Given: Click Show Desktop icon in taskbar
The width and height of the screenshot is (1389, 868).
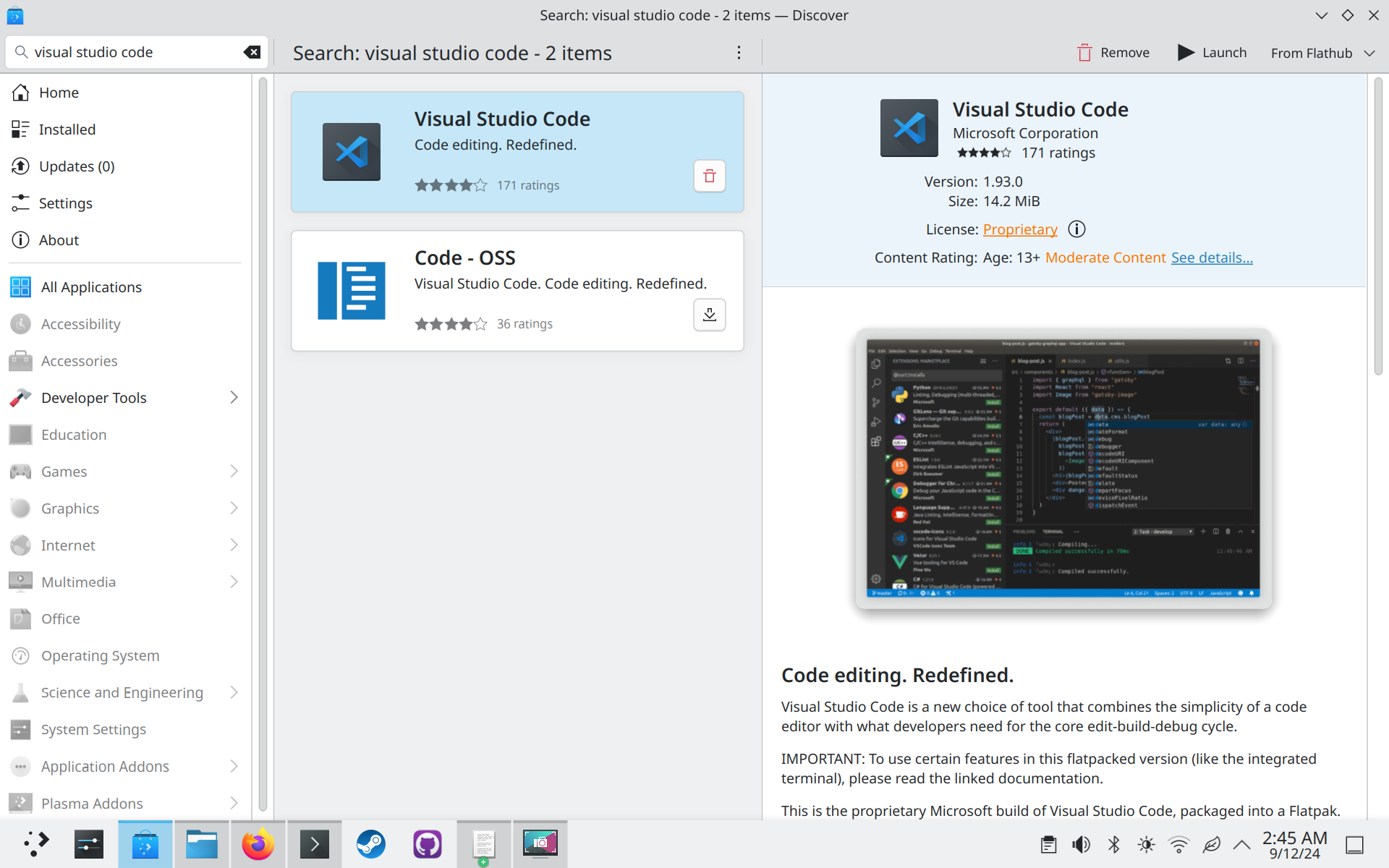Looking at the screenshot, I should click(1355, 844).
